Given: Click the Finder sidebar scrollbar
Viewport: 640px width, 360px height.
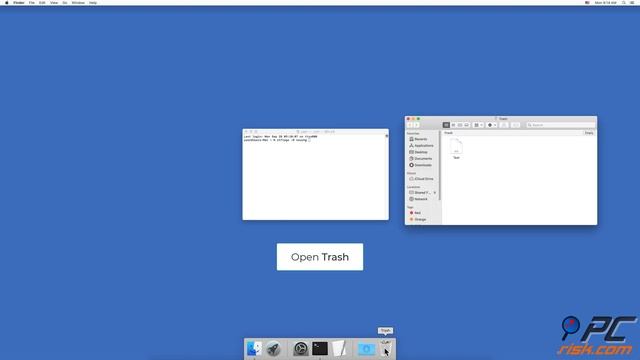Looking at the screenshot, I should pos(440,165).
